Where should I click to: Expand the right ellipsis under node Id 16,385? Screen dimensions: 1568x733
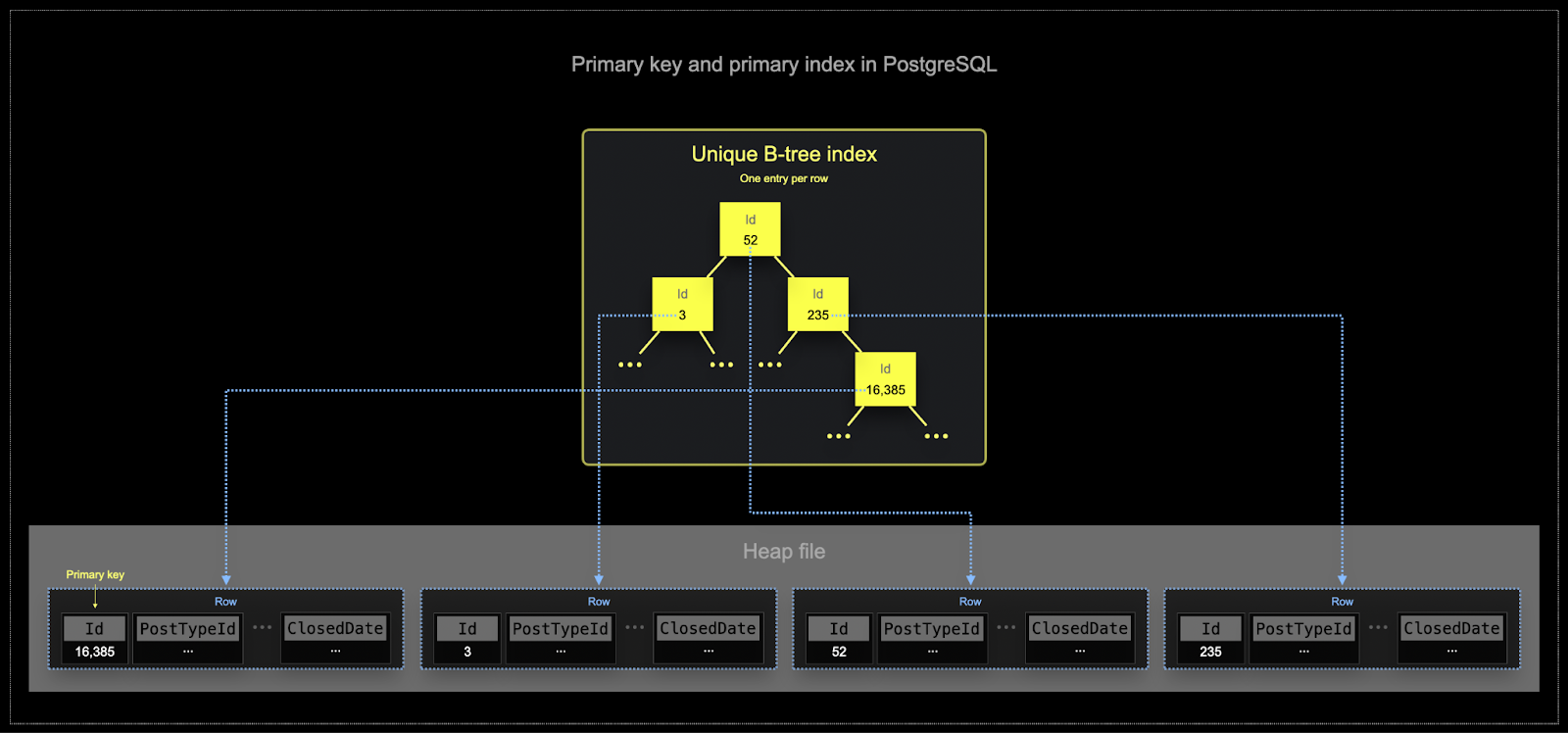(x=936, y=436)
